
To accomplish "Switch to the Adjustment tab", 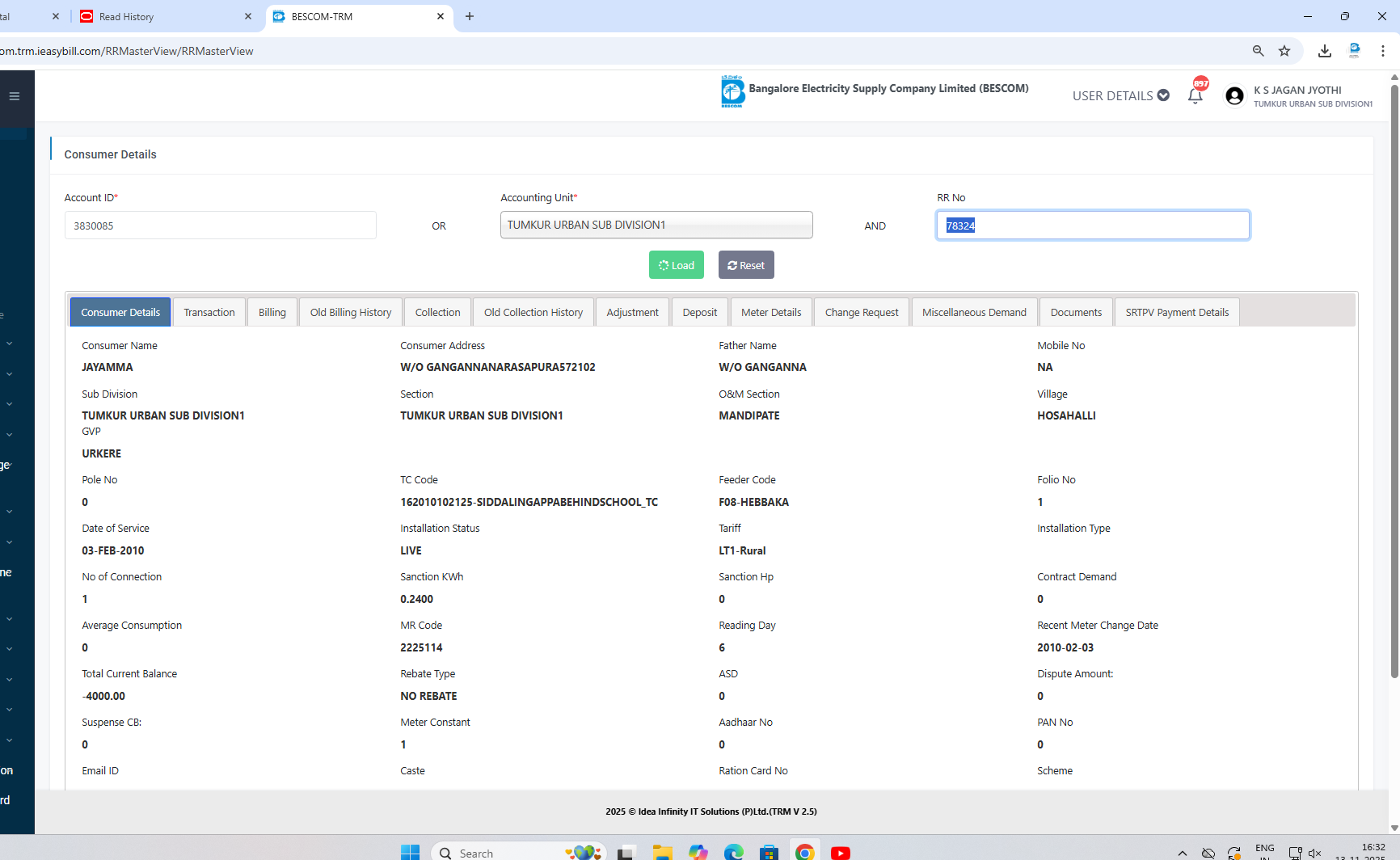I will click(633, 312).
